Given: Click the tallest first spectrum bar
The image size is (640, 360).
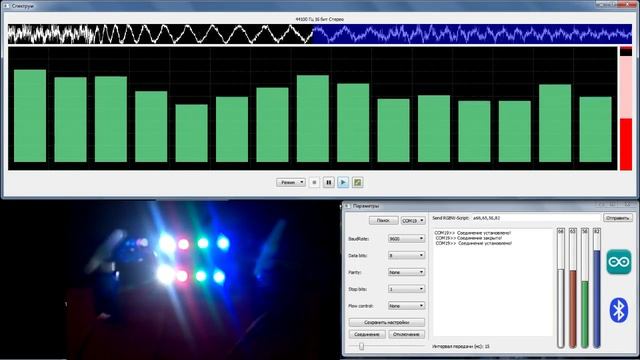Looking at the screenshot, I should click(30, 116).
